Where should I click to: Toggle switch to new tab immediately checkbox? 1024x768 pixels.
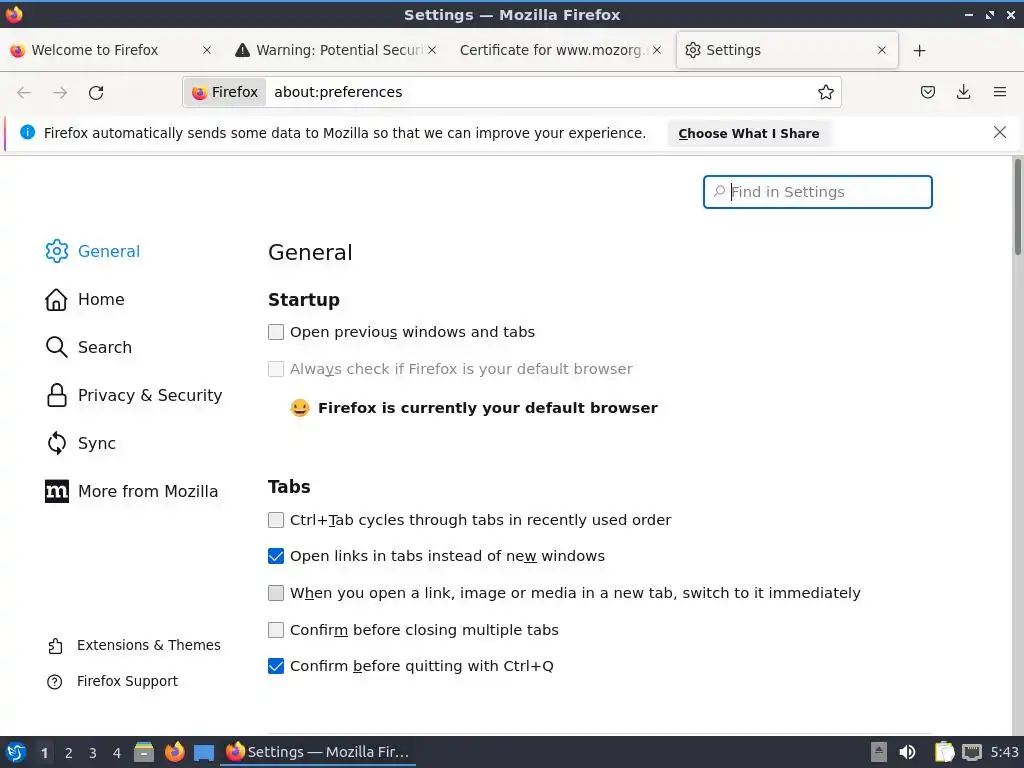(x=276, y=593)
